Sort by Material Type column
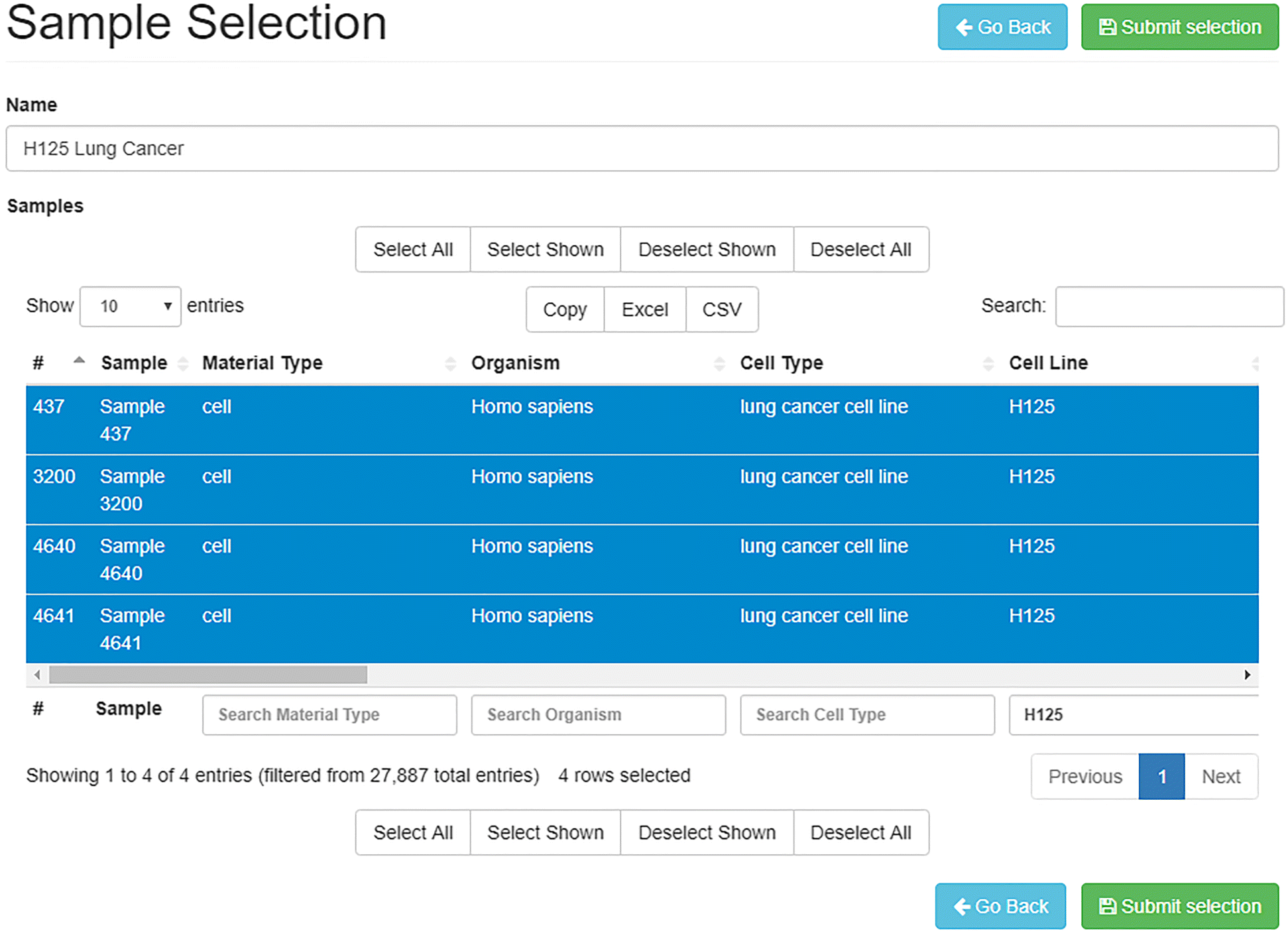Viewport: 1288px width, 933px height. 329,362
